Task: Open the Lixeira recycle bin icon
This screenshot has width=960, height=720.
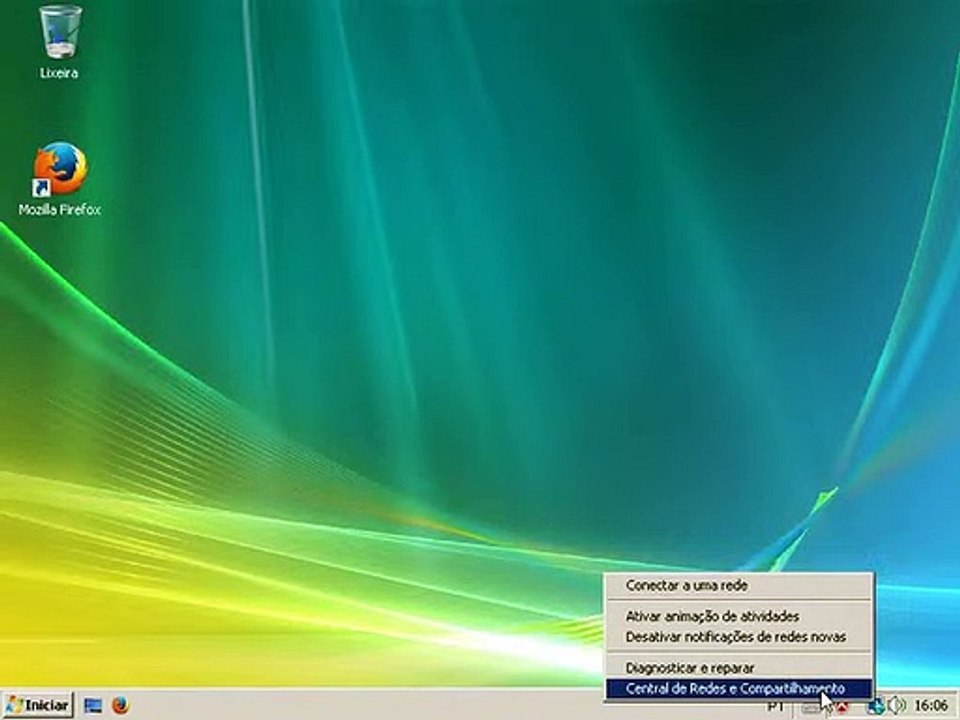Action: pos(59,42)
